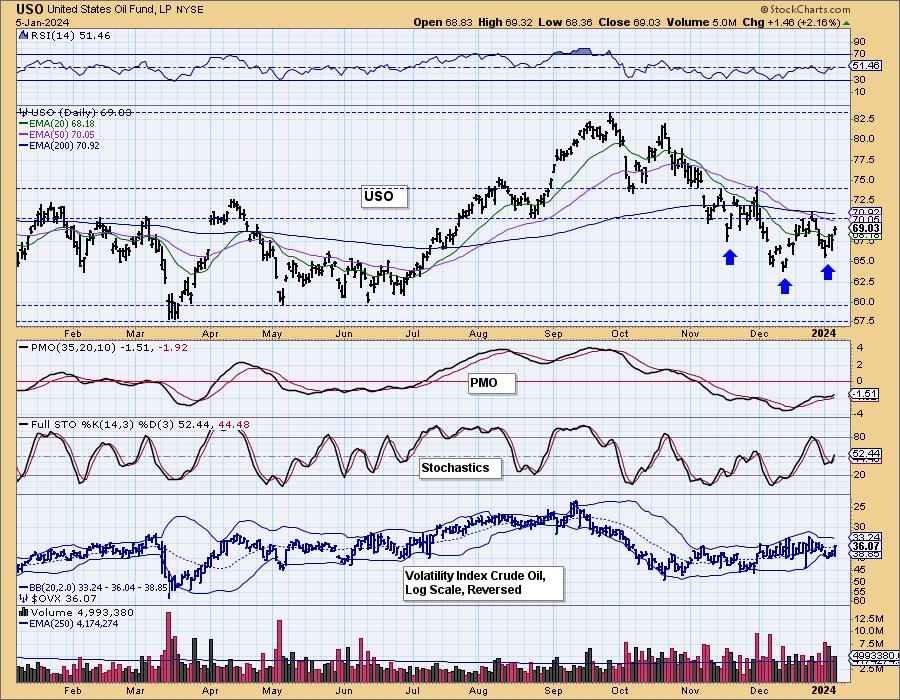Click the RSI axis label 90
Screen dimensions: 900x700
tap(860, 41)
